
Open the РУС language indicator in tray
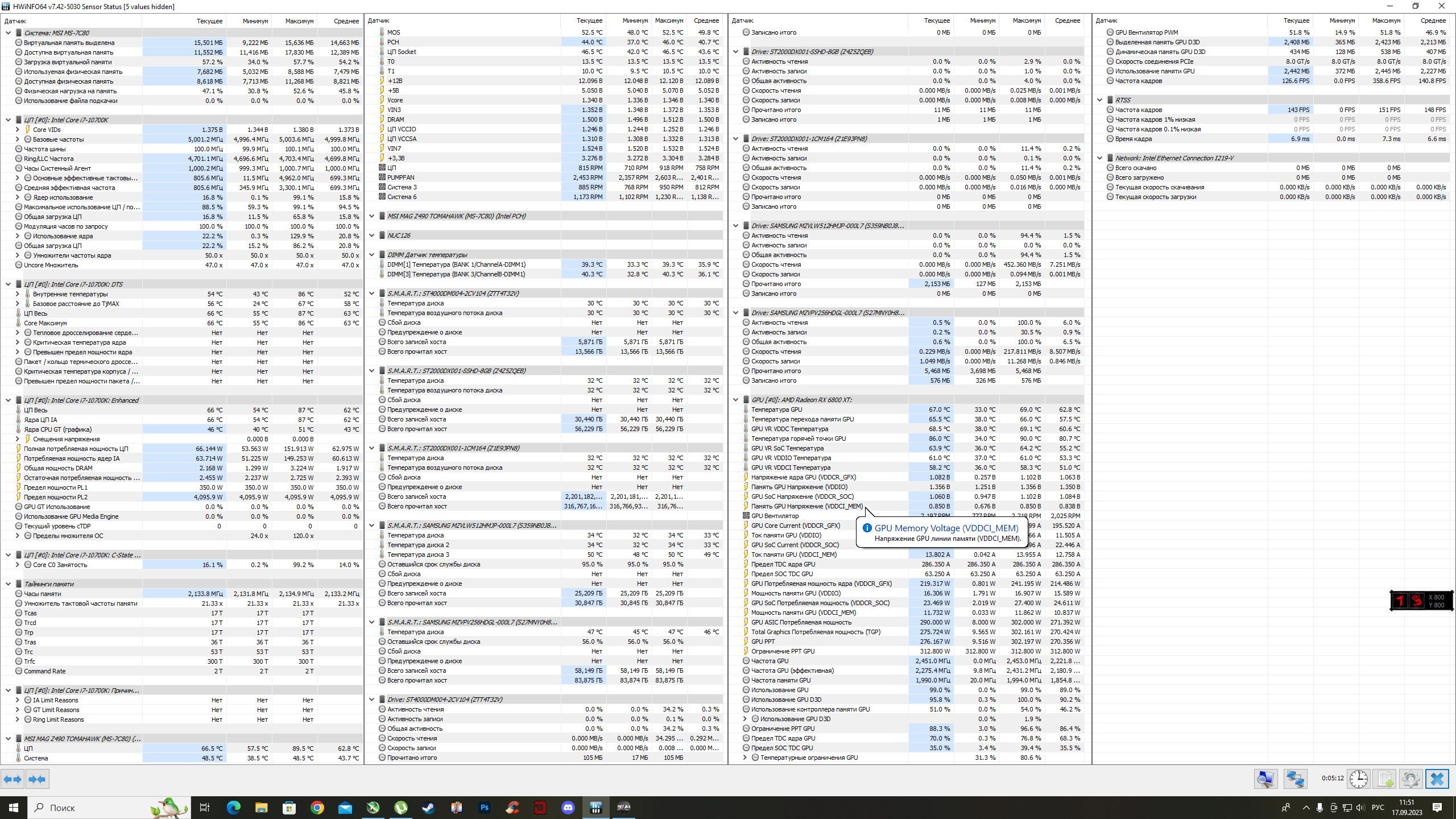(1378, 808)
